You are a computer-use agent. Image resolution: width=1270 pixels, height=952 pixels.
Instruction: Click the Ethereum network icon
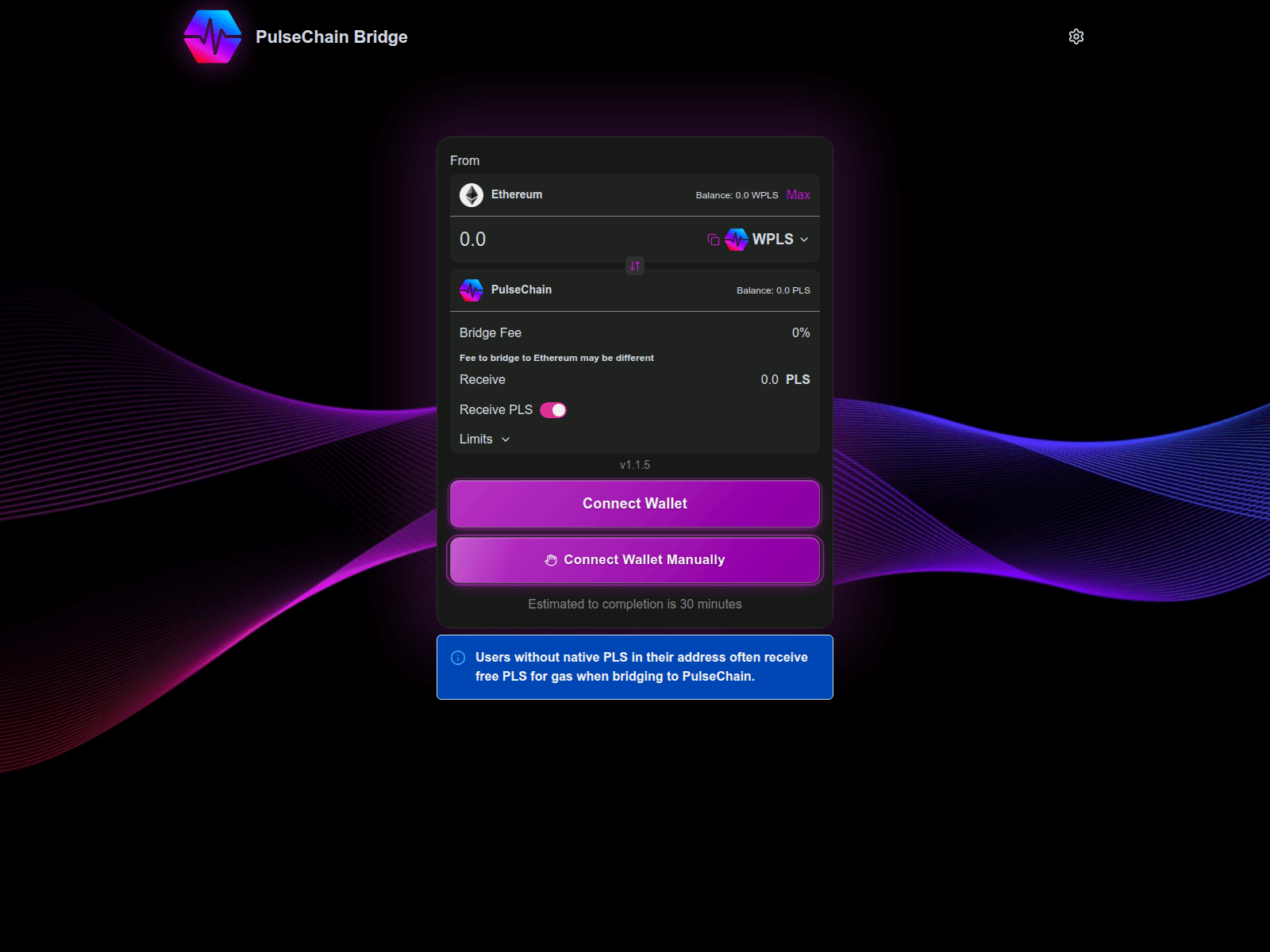(x=471, y=195)
